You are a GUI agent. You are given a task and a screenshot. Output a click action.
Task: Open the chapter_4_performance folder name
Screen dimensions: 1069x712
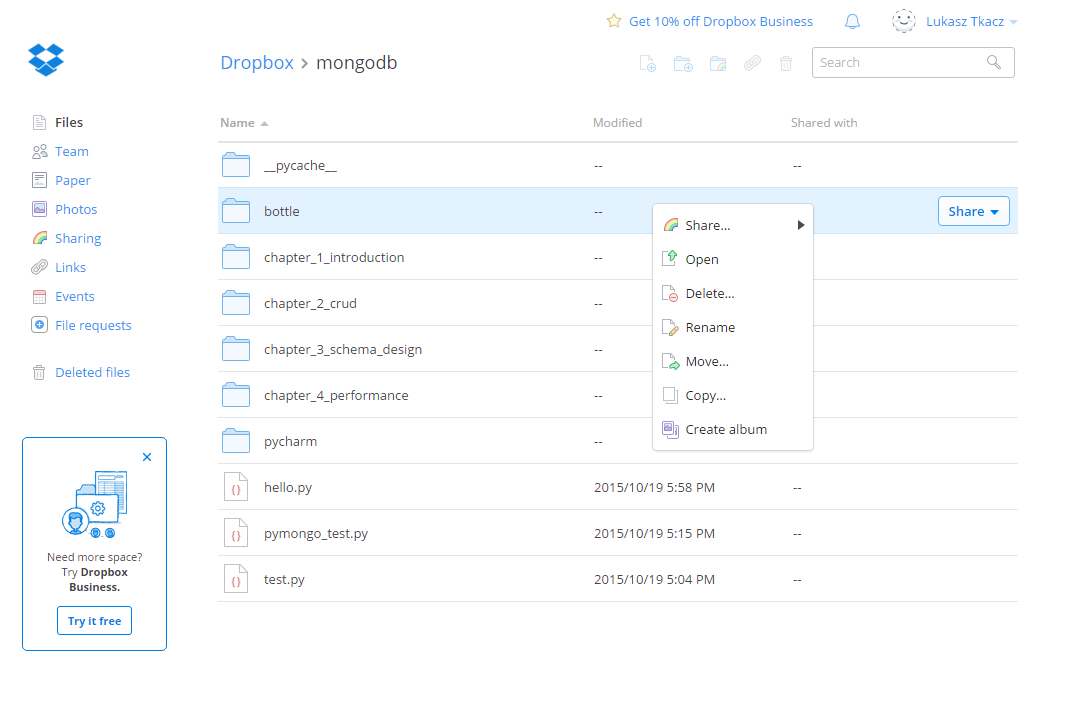336,396
